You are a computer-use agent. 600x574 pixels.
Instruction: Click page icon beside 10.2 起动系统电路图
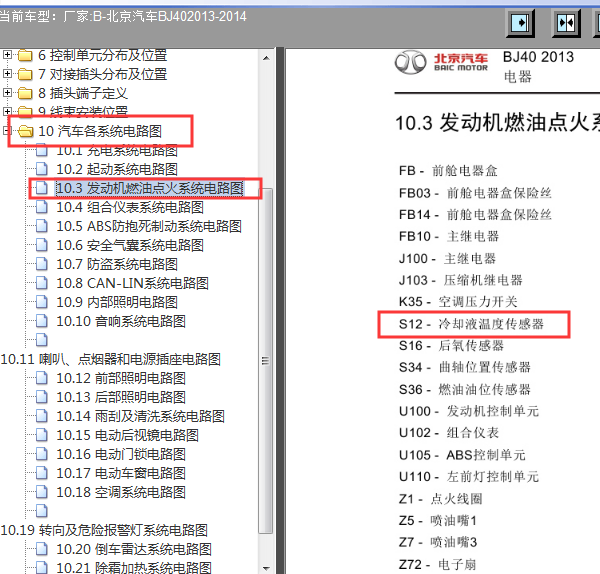click(x=42, y=169)
